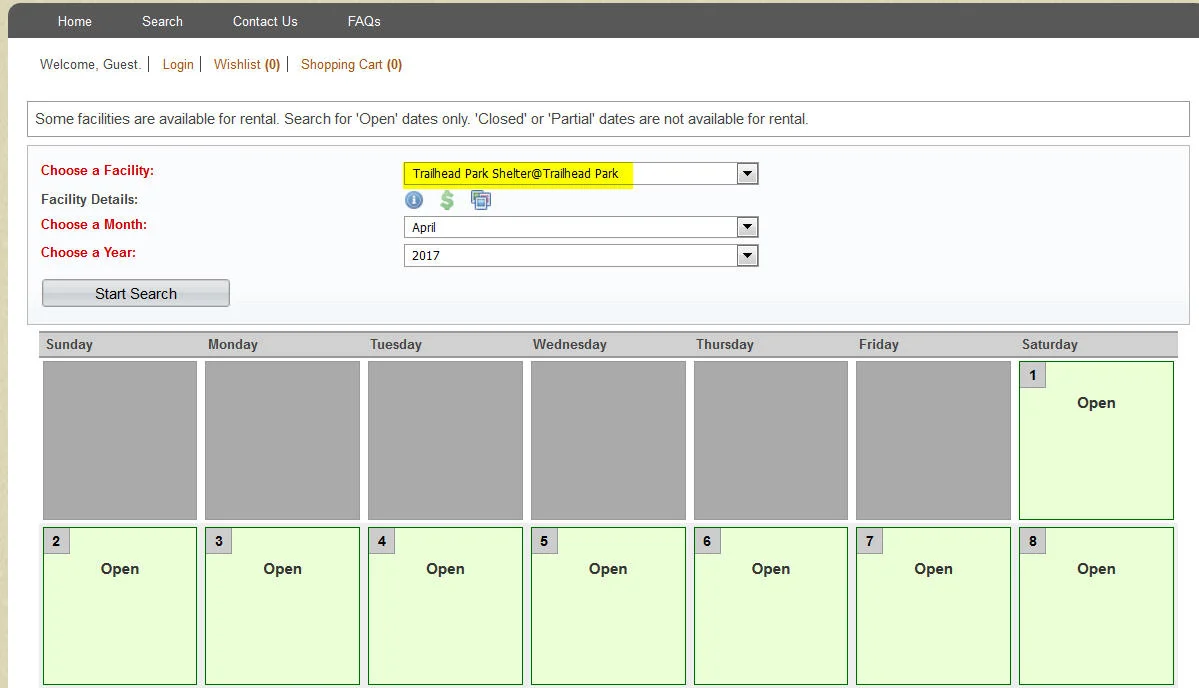The height and width of the screenshot is (688, 1199).
Task: Click the 'Facility Details:' label
Action: (x=89, y=200)
